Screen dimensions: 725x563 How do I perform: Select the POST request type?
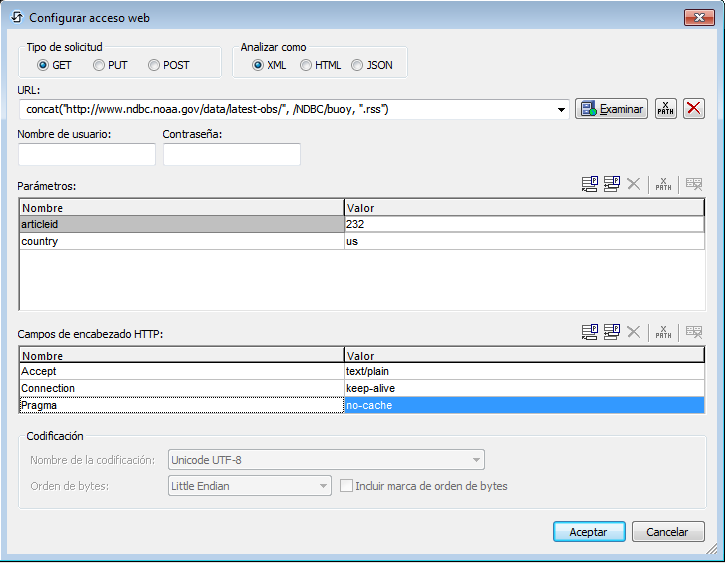(154, 66)
